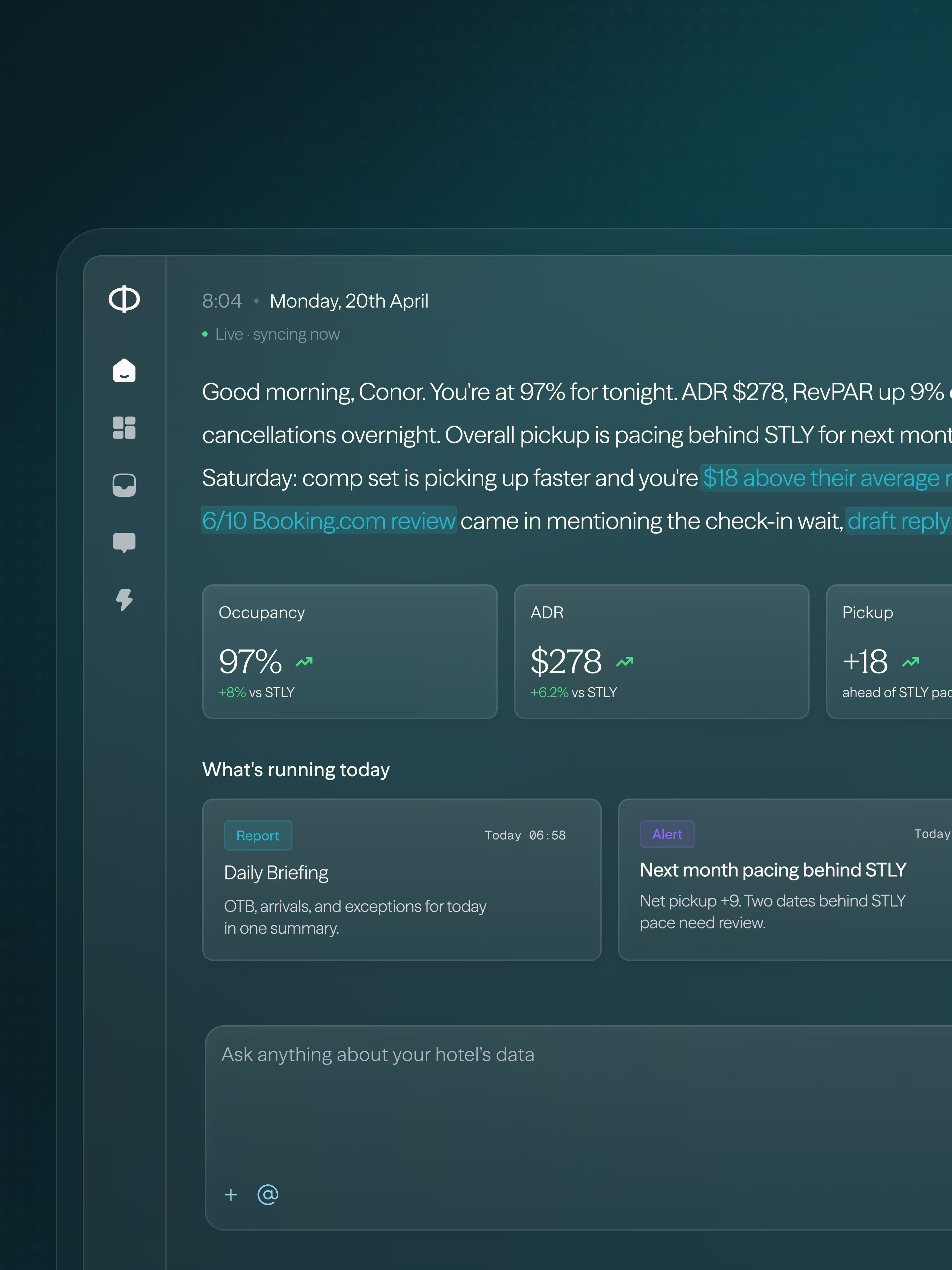Click the Monday, 20th April date text
The image size is (952, 1270).
pos(349,301)
